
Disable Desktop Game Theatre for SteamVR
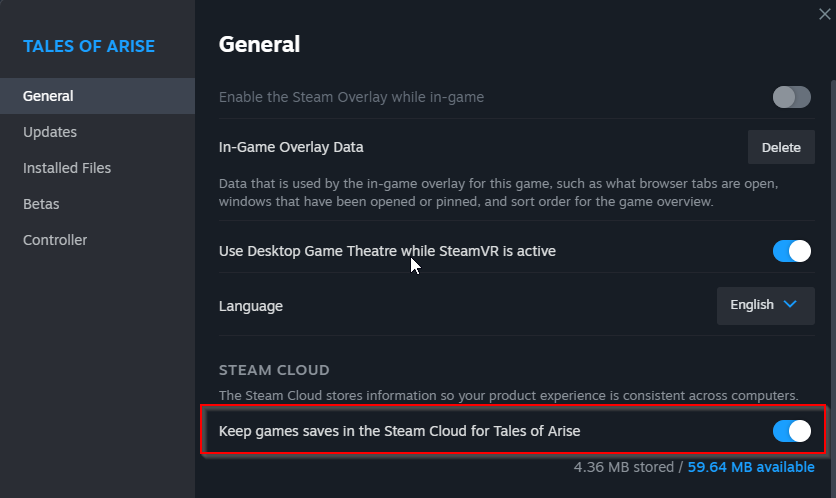click(x=791, y=251)
